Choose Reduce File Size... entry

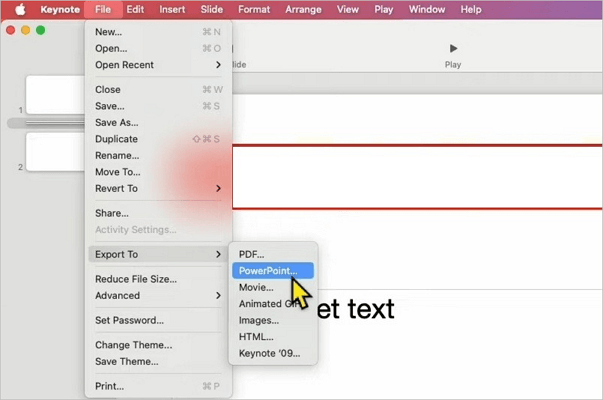pos(158,279)
